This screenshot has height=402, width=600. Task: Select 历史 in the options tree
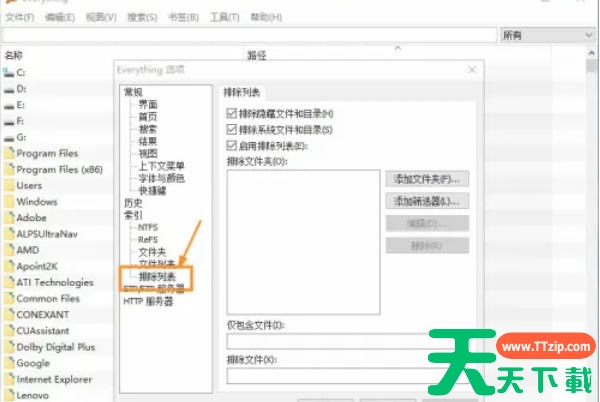coord(133,203)
